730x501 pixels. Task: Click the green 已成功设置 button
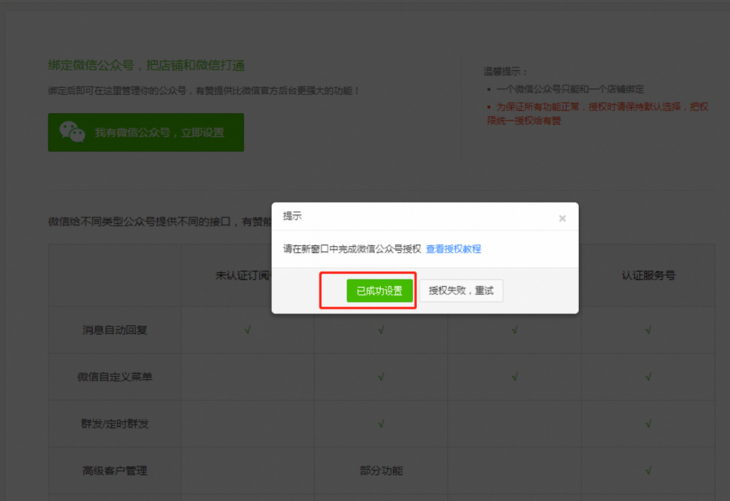tap(379, 291)
